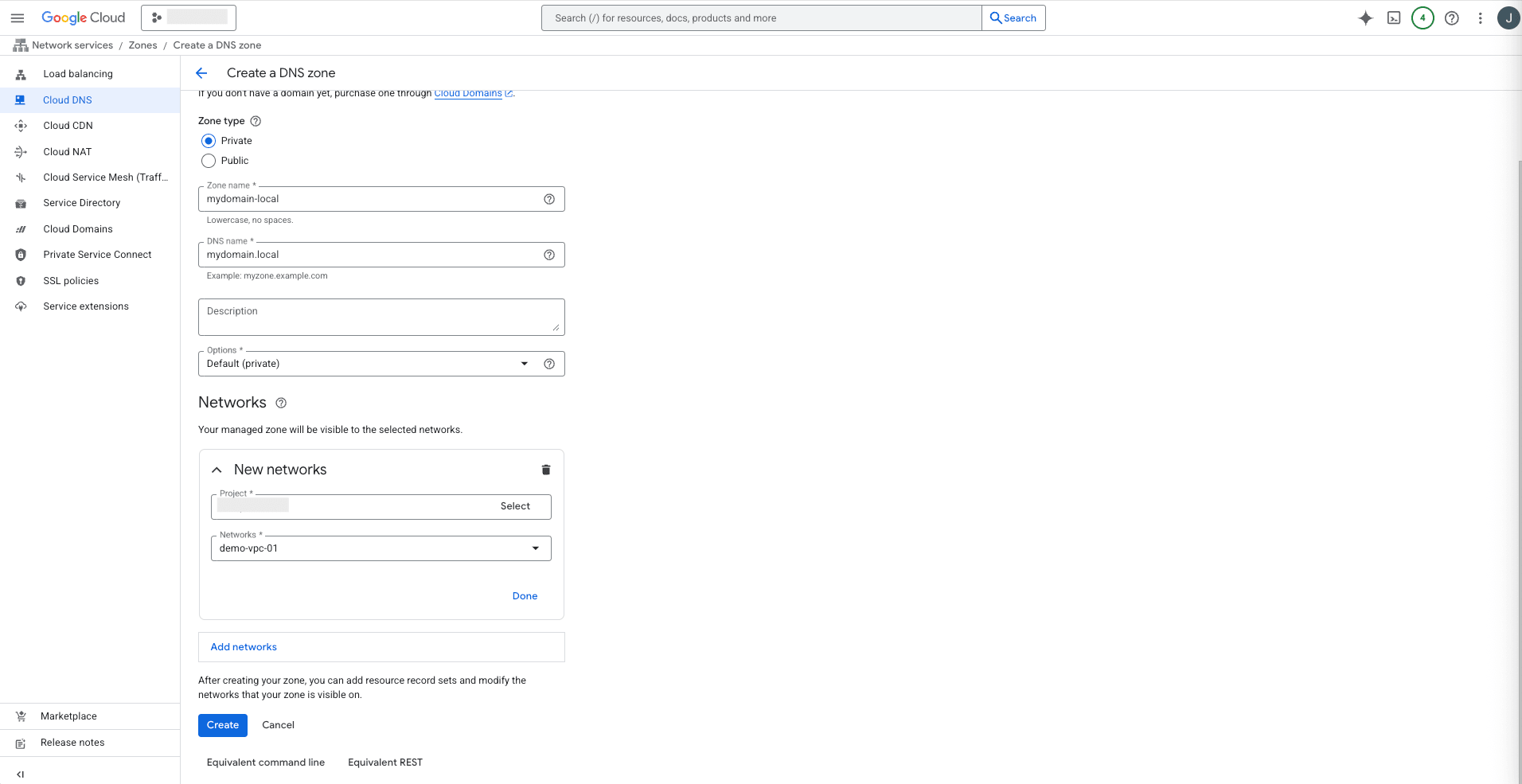This screenshot has height=784, width=1522.
Task: Open Cloud NAT in the sidebar
Action: tap(67, 151)
